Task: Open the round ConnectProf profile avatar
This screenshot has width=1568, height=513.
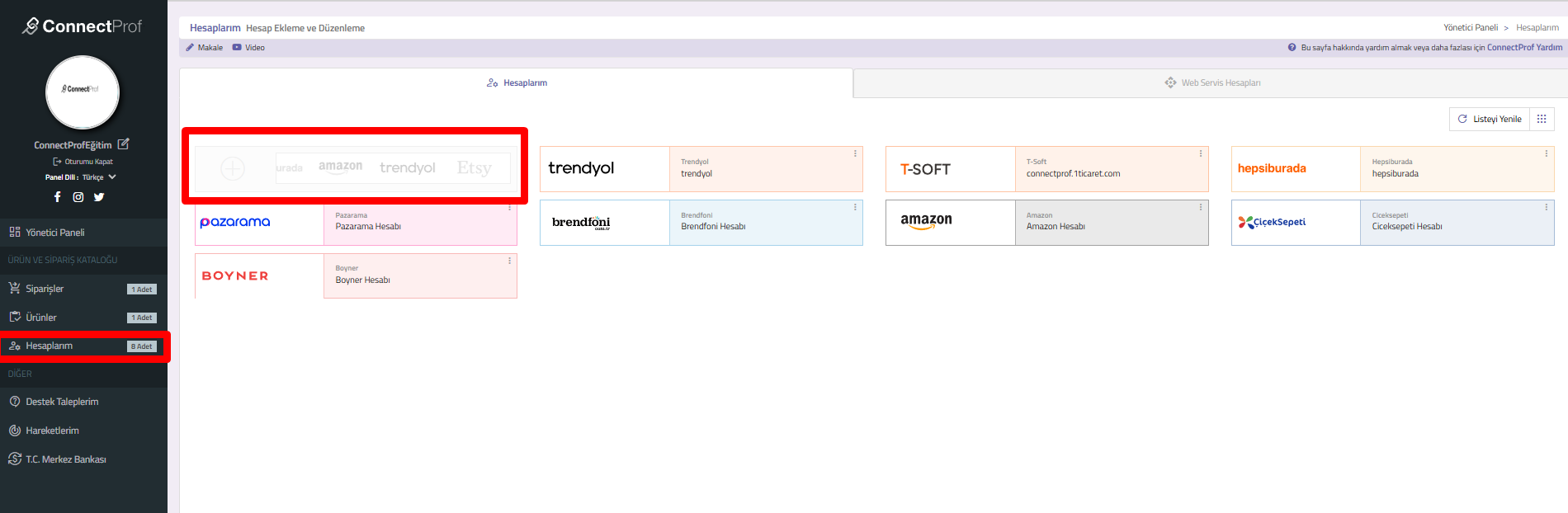Action: click(x=83, y=92)
